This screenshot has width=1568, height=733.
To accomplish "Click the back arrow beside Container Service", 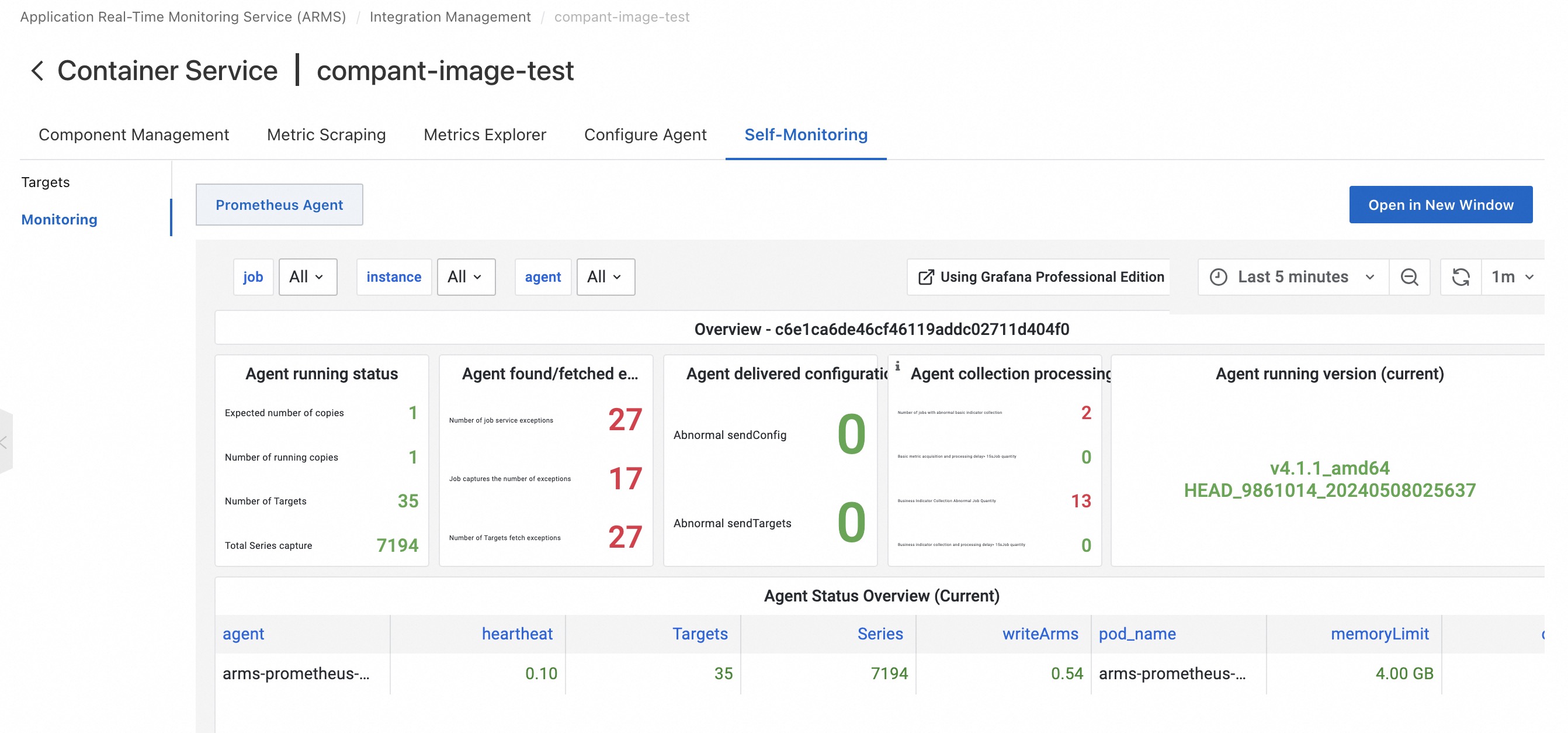I will [x=37, y=71].
